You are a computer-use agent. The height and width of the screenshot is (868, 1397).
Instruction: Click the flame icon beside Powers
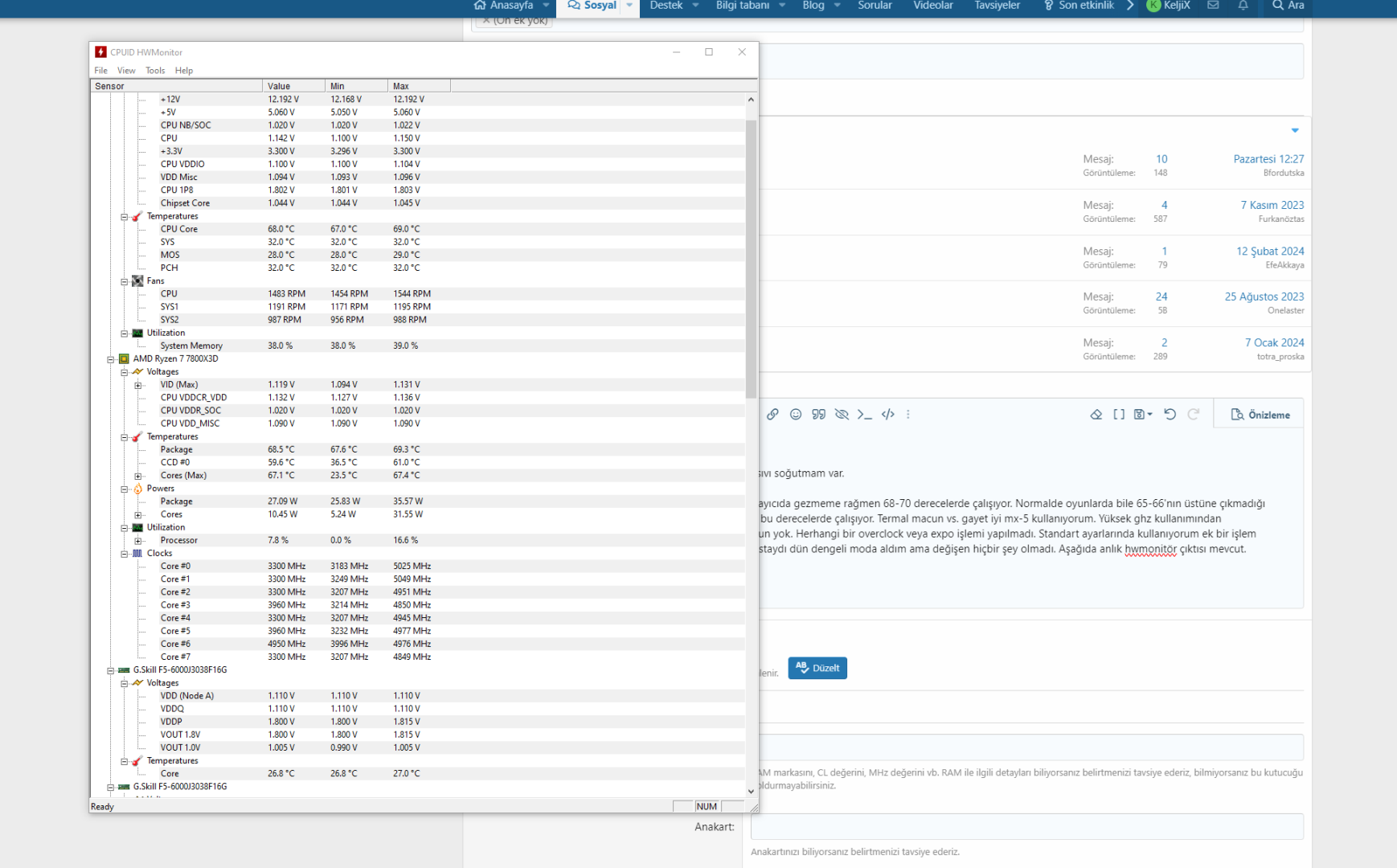click(137, 489)
